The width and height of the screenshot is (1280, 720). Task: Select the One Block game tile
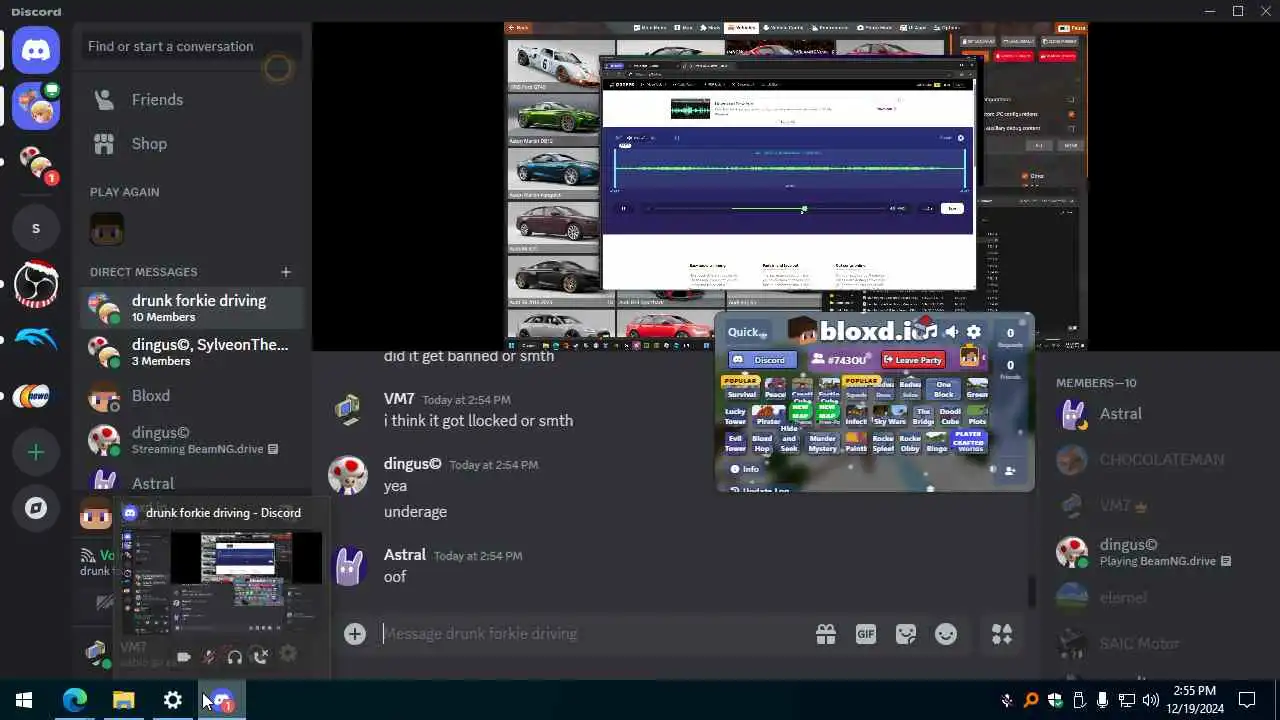coord(943,389)
